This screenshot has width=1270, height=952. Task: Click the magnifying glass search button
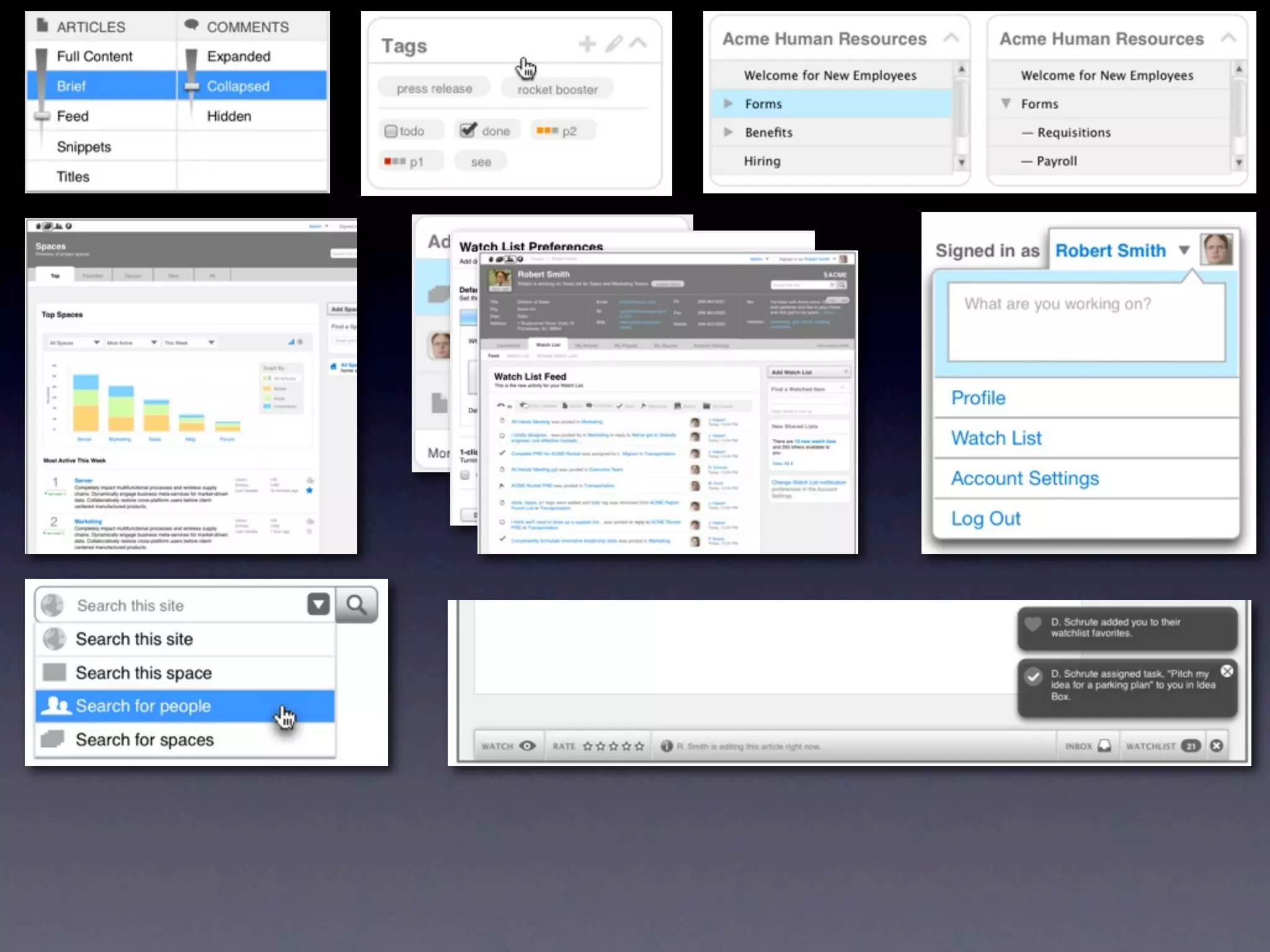[357, 604]
